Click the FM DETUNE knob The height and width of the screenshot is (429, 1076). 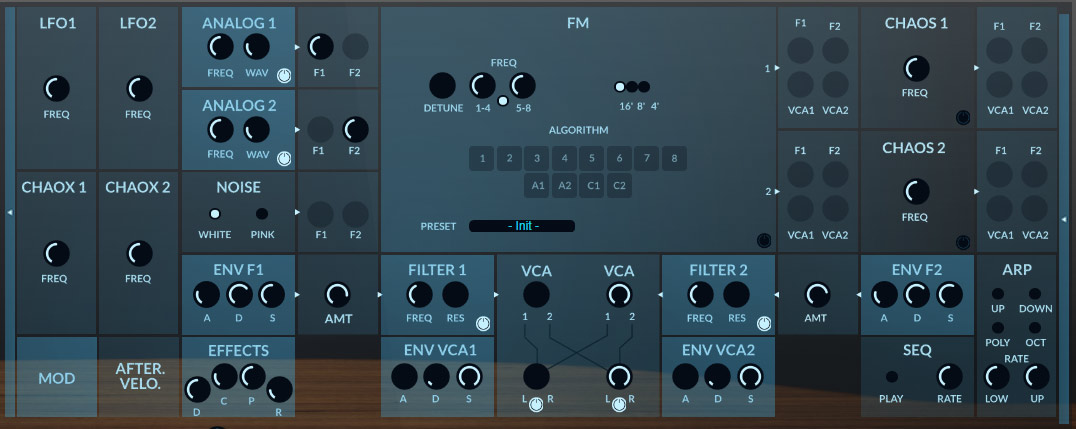[x=442, y=86]
